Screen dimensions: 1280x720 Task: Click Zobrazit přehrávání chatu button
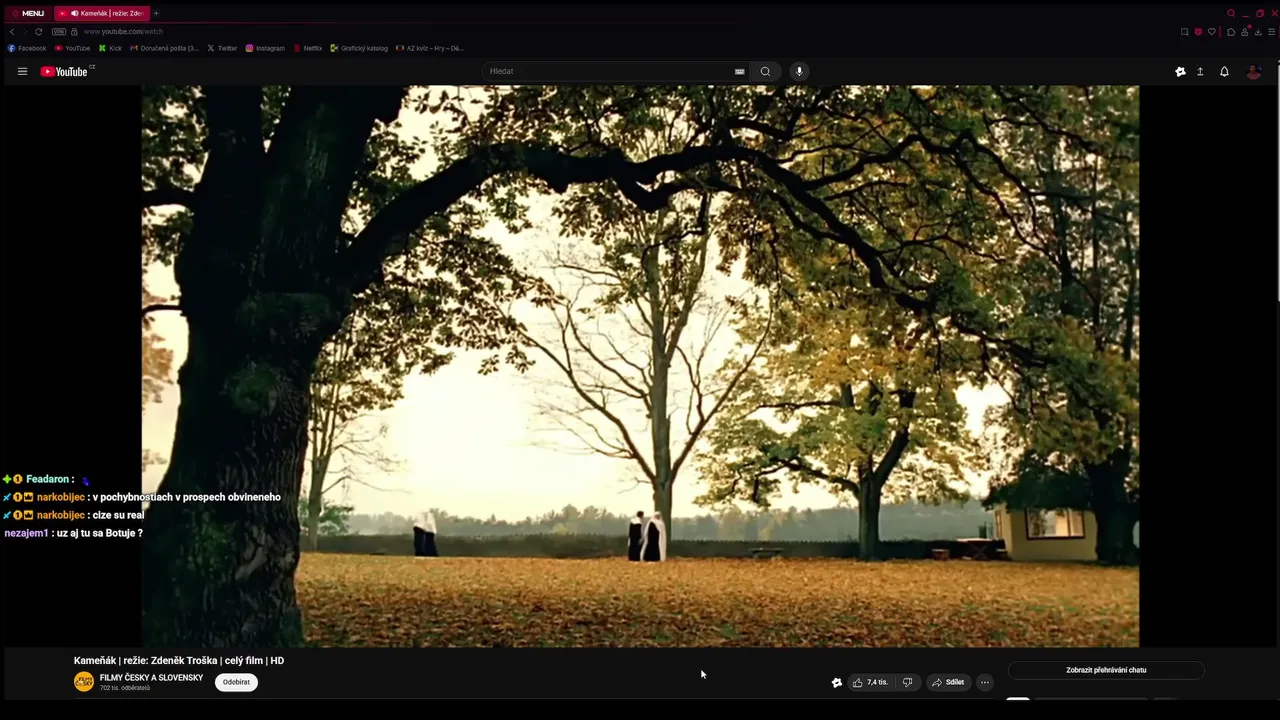coord(1106,670)
